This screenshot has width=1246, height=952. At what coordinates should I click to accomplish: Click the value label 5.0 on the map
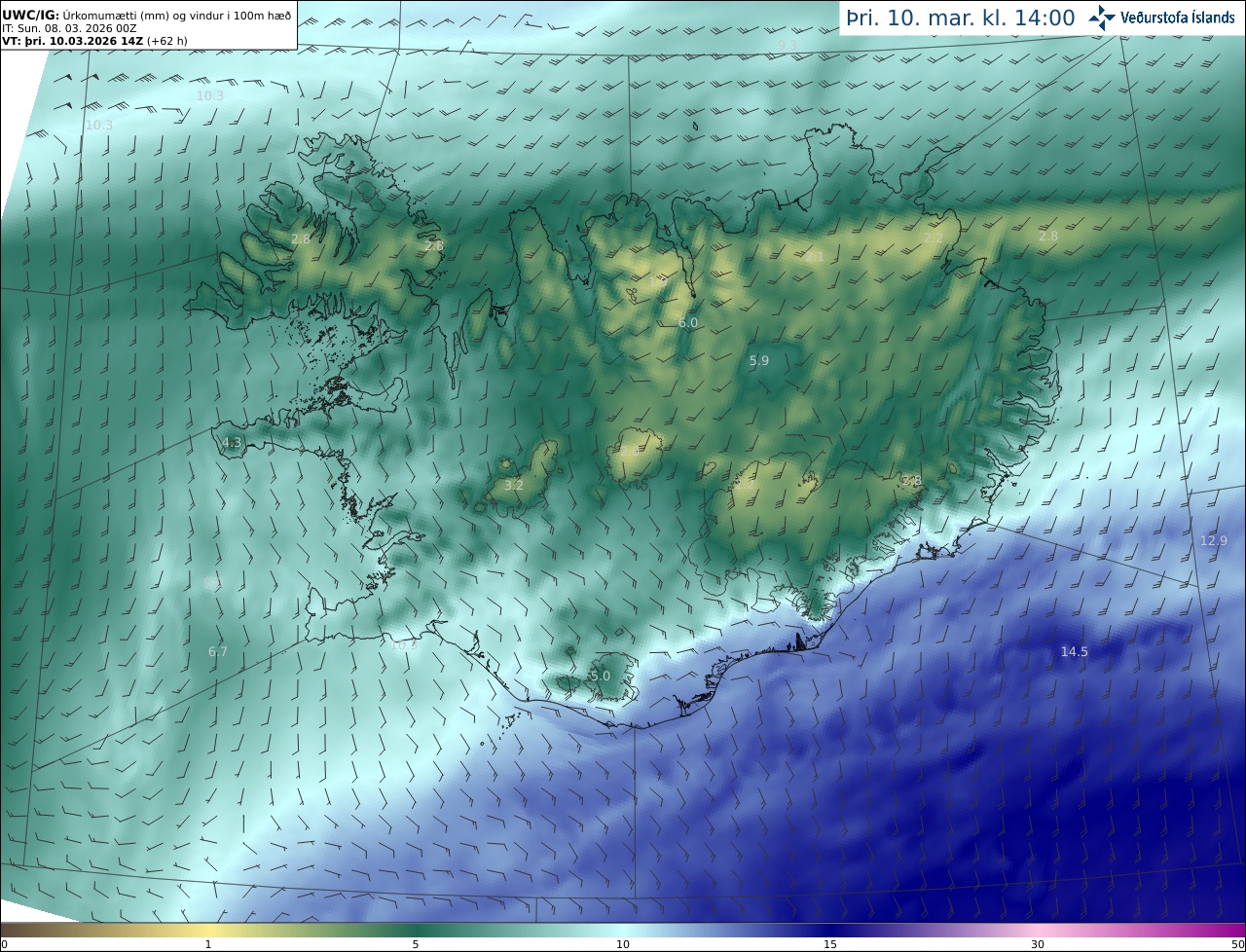point(601,676)
